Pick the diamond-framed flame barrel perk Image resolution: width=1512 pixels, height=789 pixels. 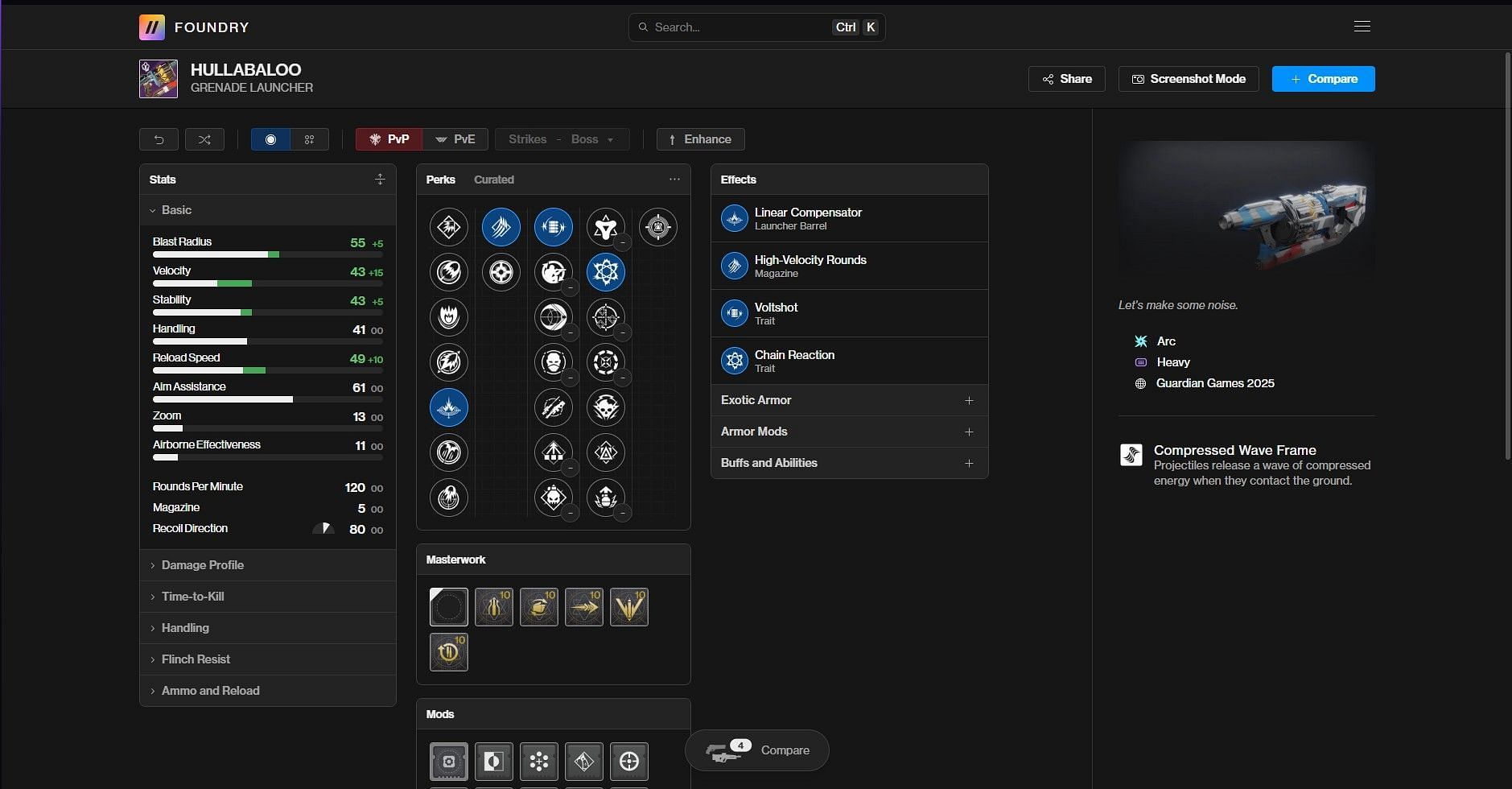point(448,227)
